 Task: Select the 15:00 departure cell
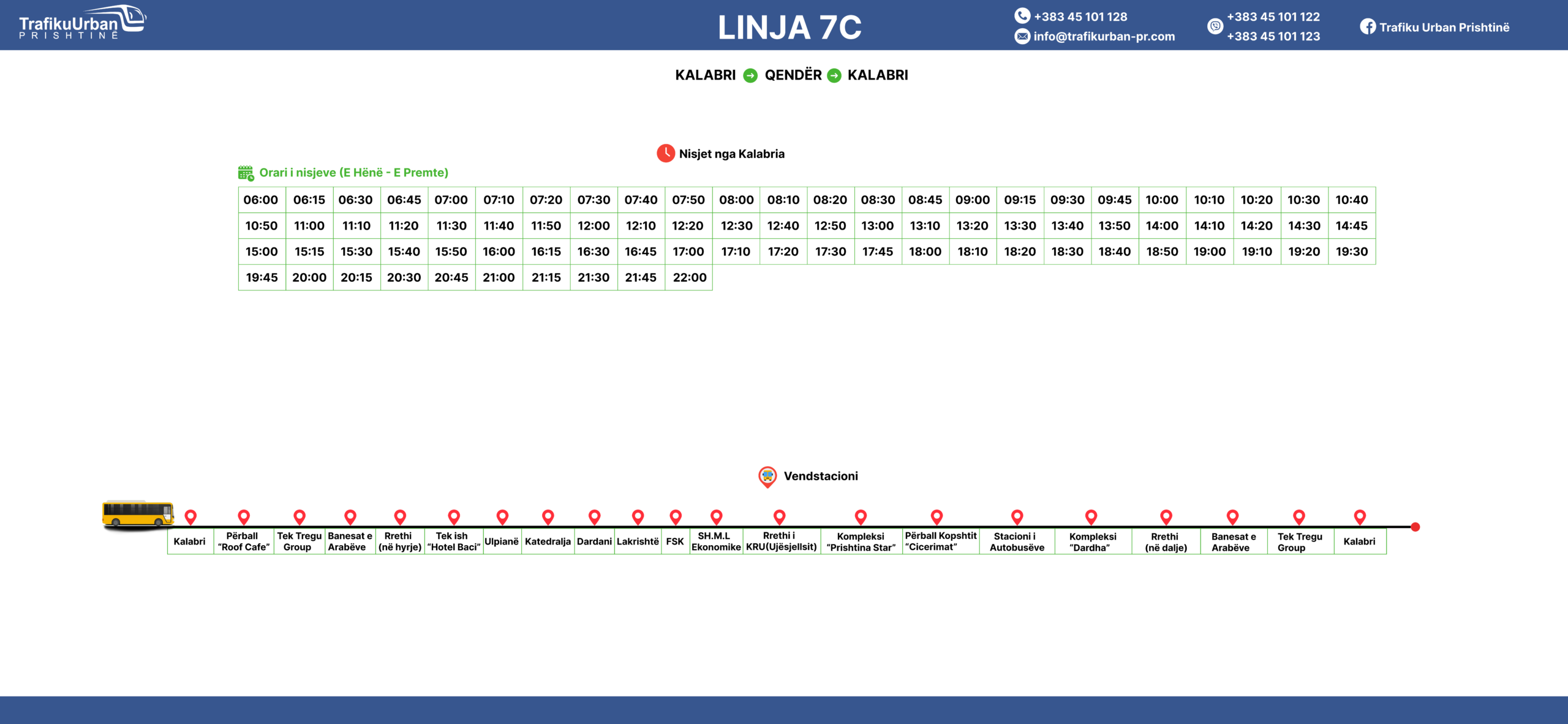[262, 251]
